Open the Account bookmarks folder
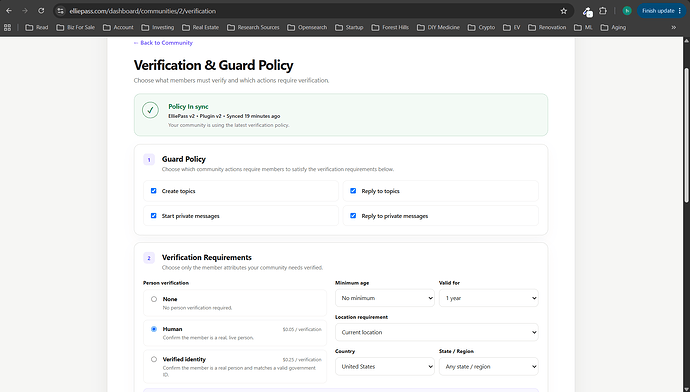Screen dimensions: 690x392 click(x=118, y=27)
